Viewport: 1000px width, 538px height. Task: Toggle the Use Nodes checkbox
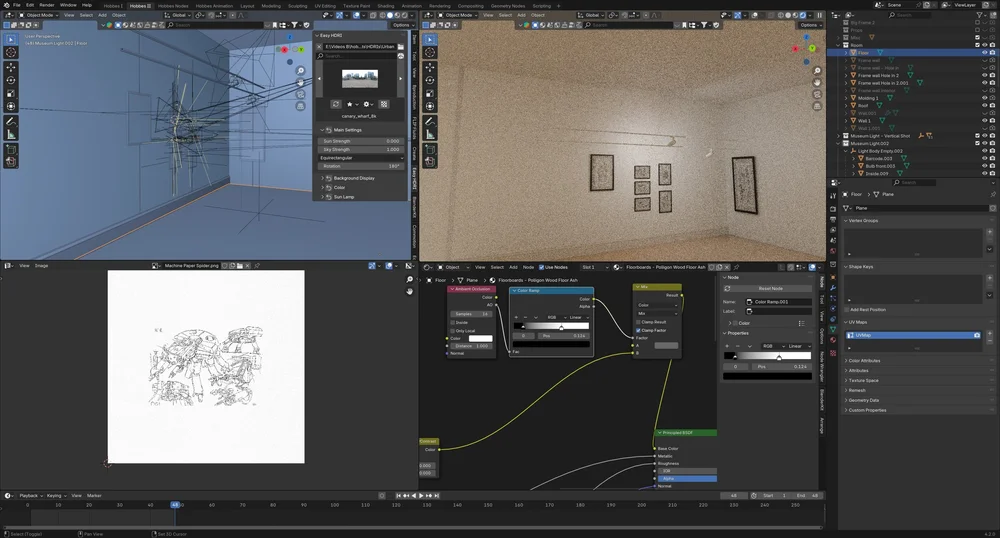click(x=541, y=267)
